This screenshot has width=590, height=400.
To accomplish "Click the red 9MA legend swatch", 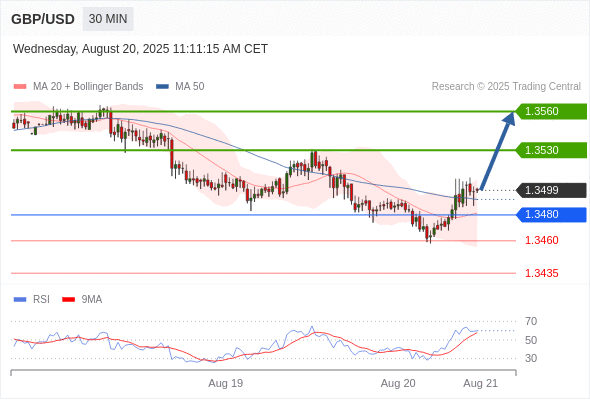I will 68,300.
